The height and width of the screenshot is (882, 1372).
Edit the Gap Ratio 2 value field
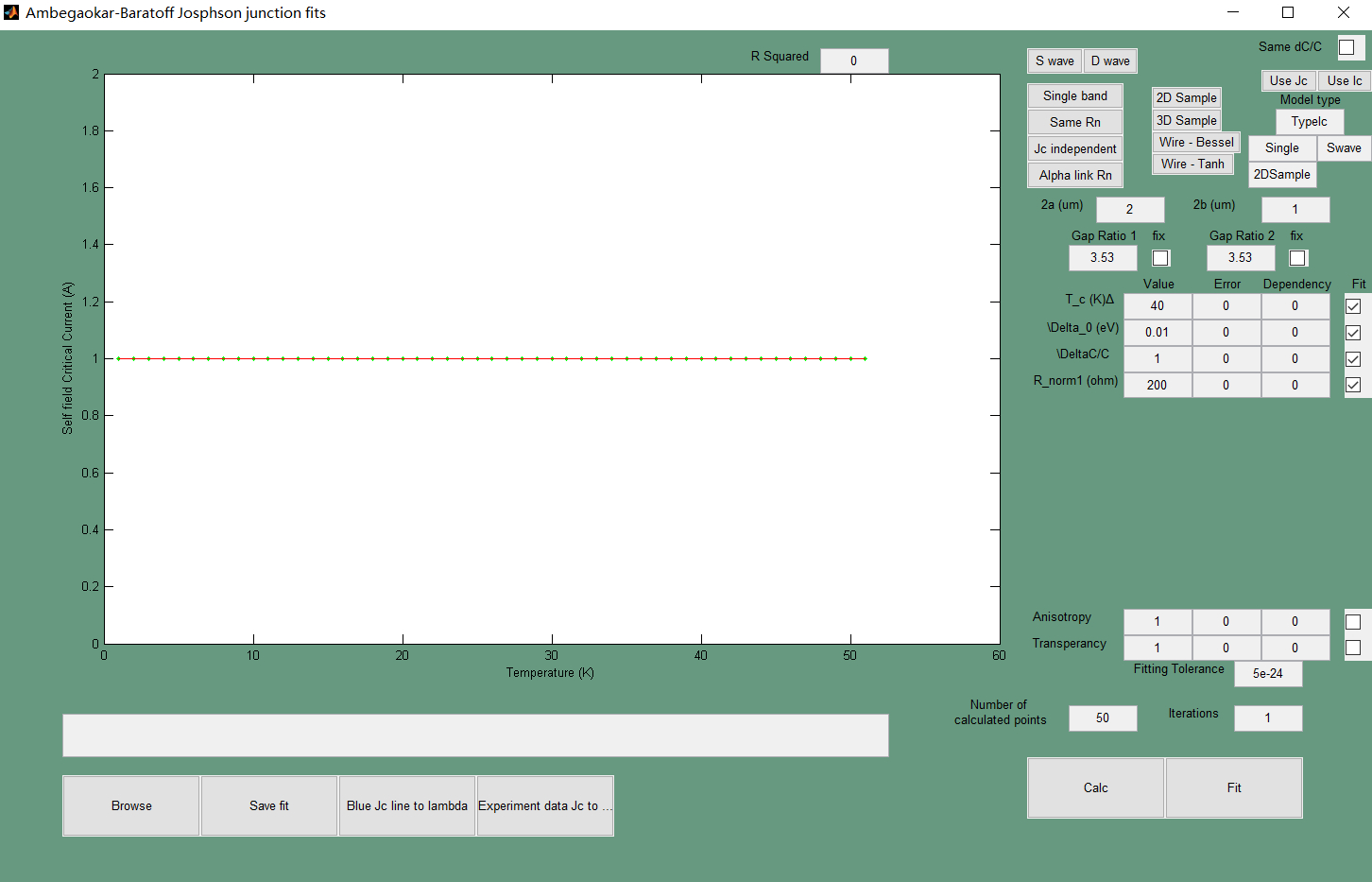pyautogui.click(x=1241, y=258)
